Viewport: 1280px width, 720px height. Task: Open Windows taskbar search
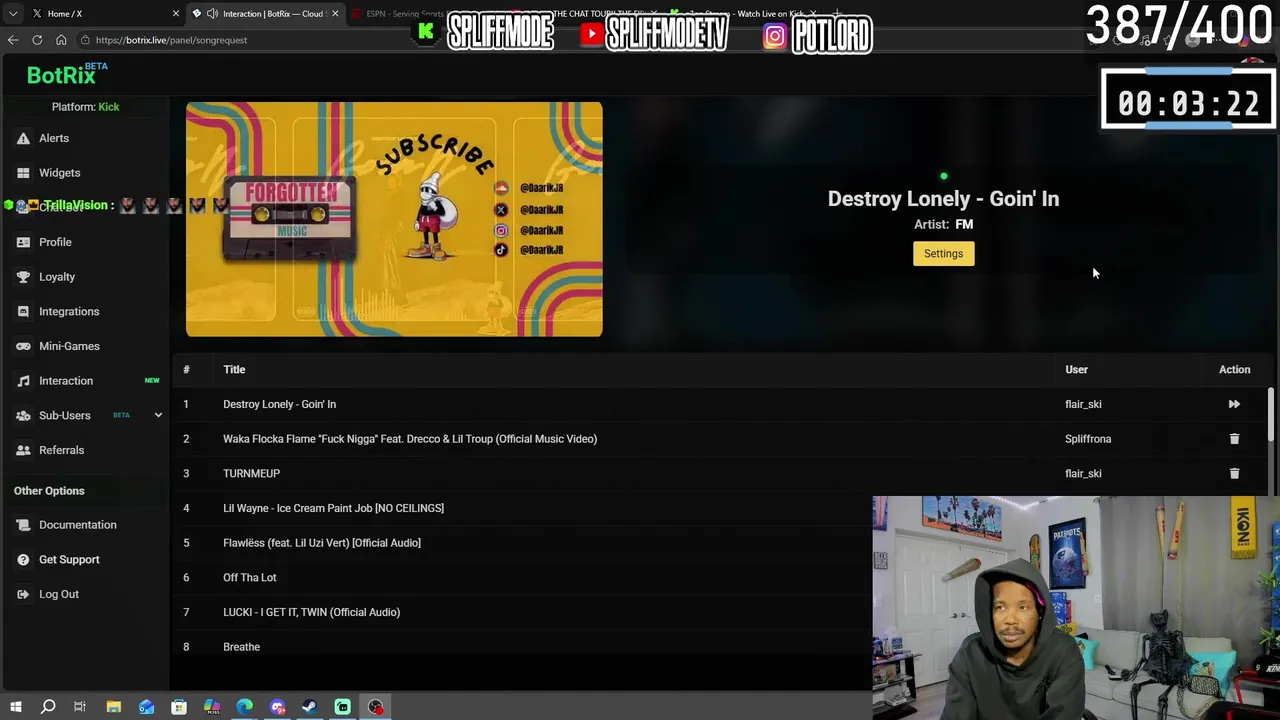tap(48, 707)
